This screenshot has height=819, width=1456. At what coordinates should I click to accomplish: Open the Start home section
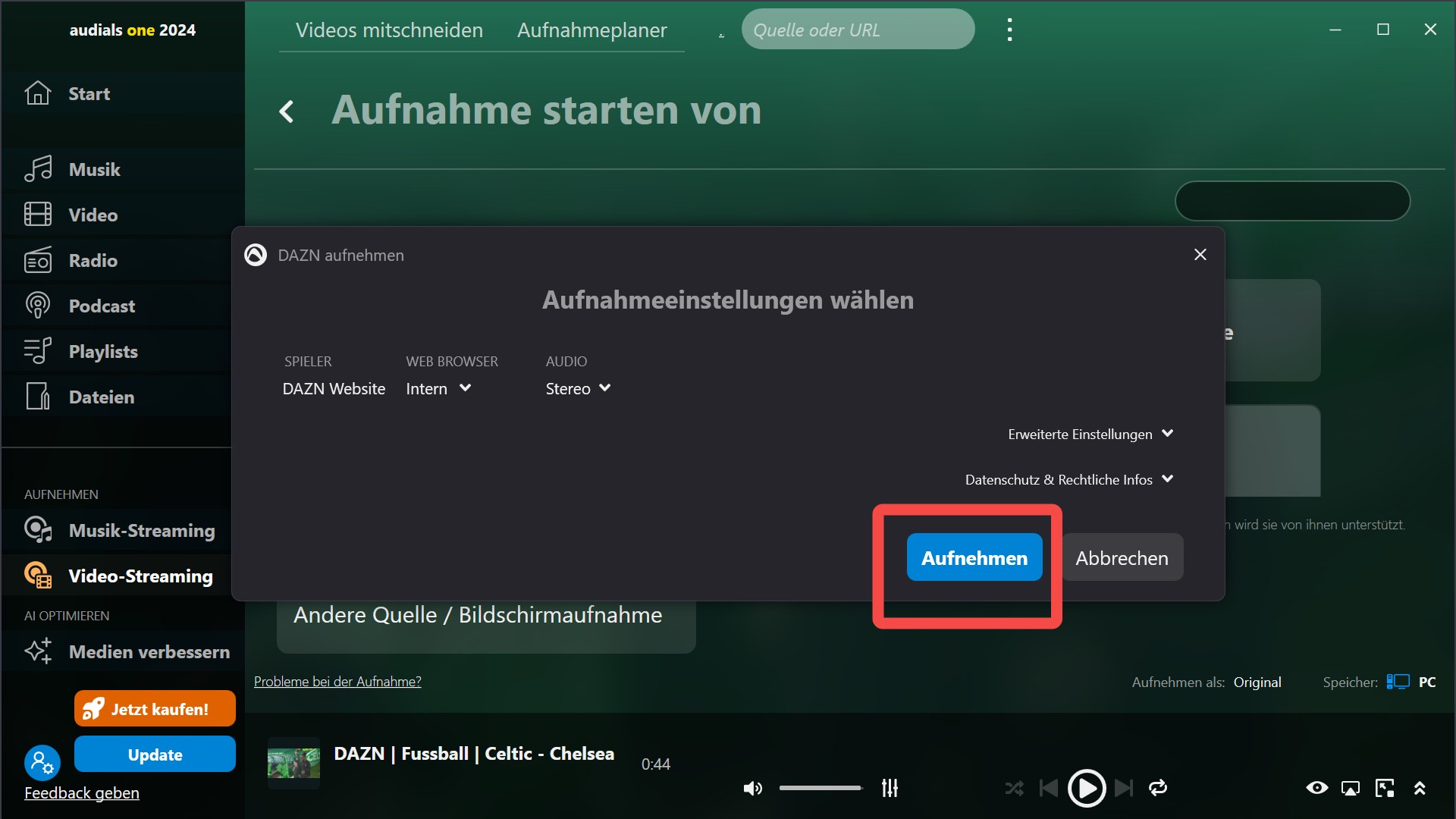(89, 94)
